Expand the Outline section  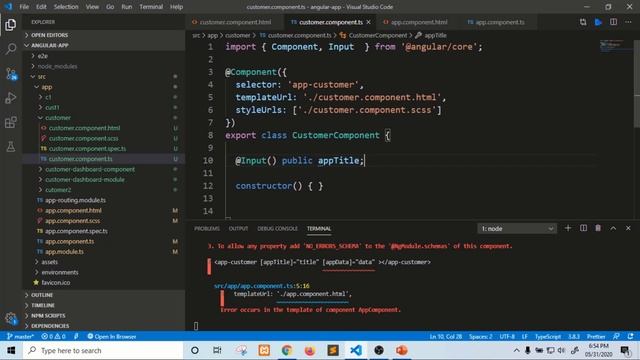pyautogui.click(x=104, y=295)
